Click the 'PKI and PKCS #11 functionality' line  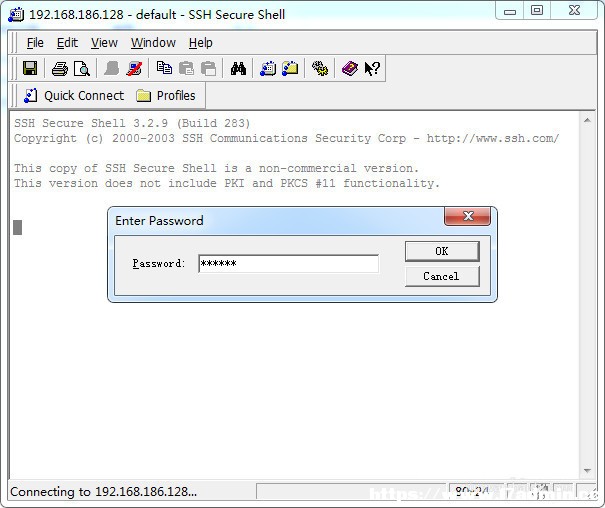227,183
